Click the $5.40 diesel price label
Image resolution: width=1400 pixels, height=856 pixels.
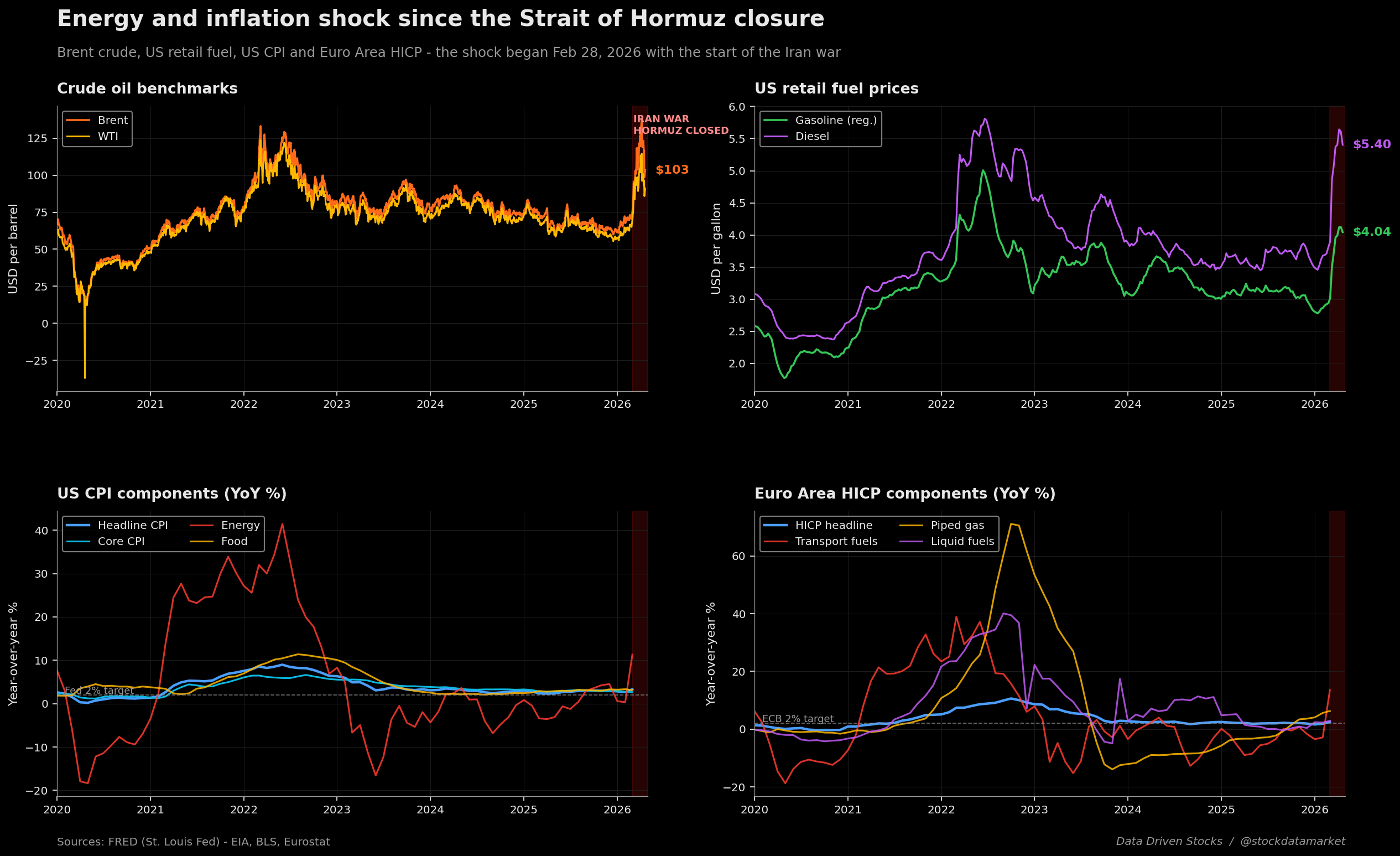click(1371, 144)
